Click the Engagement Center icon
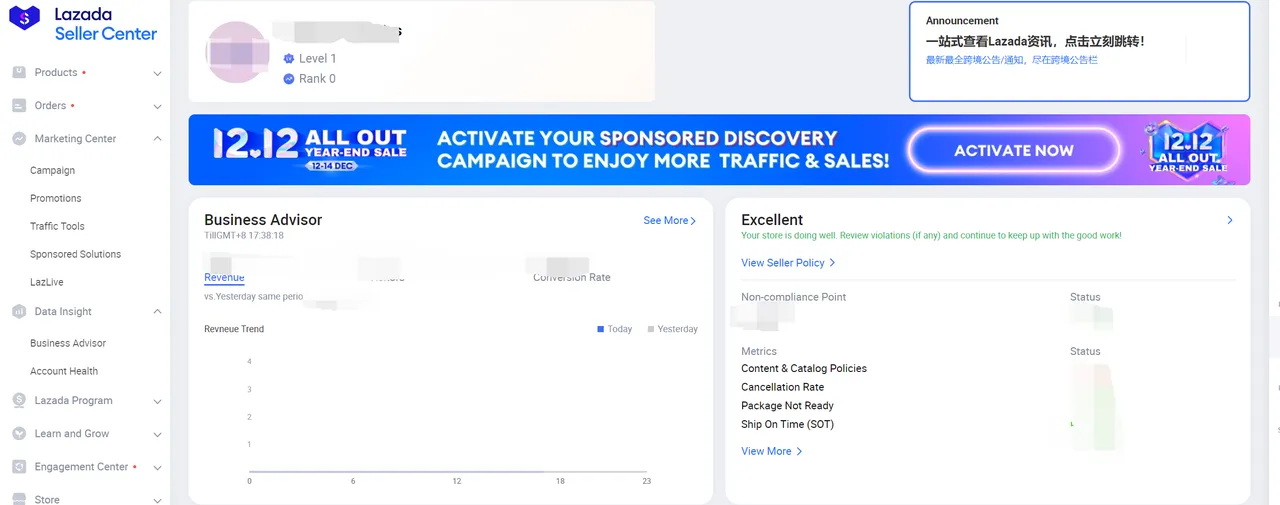1280x505 pixels. [x=19, y=467]
